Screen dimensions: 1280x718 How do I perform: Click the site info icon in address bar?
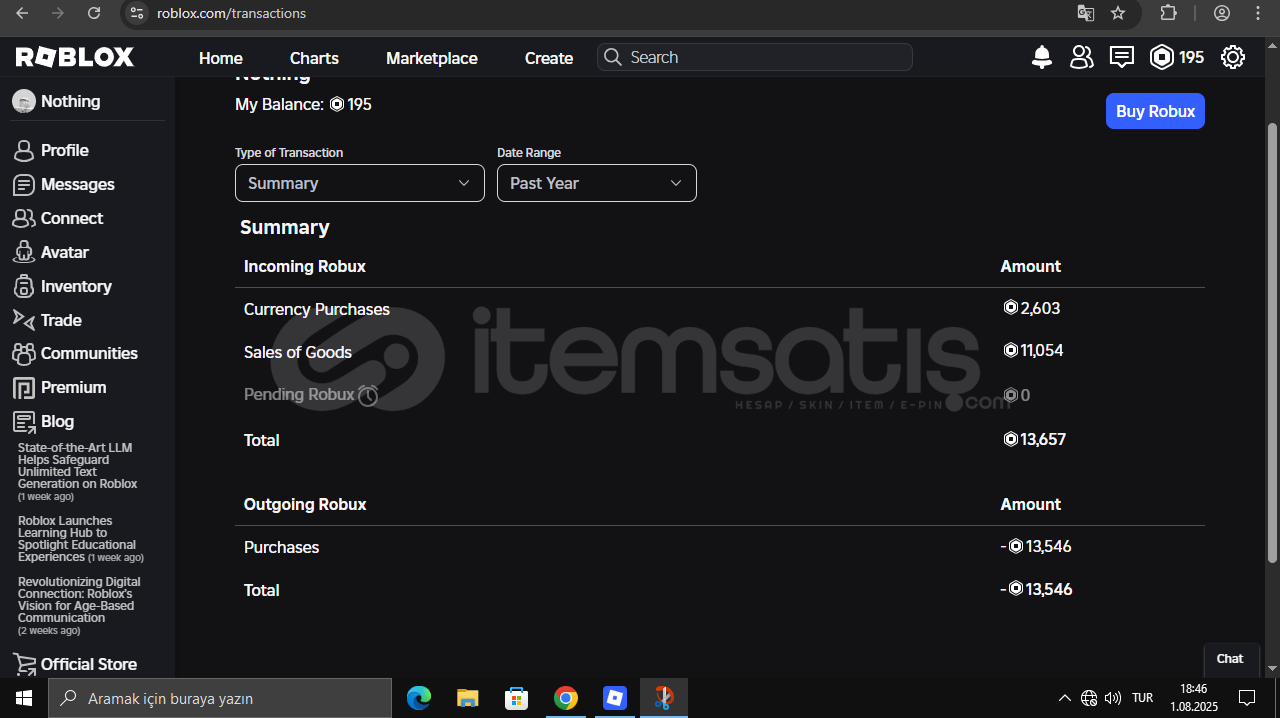pyautogui.click(x=138, y=13)
